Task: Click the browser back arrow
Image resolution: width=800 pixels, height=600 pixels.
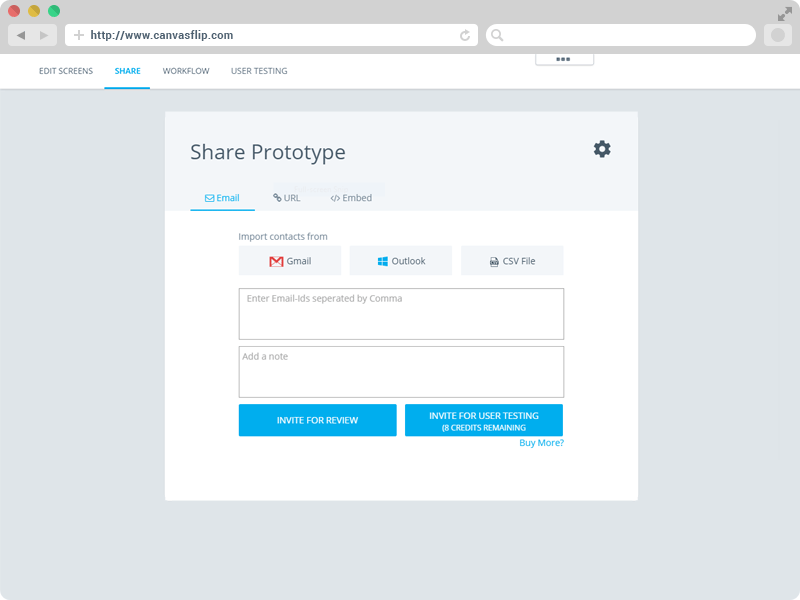Action: 21,35
